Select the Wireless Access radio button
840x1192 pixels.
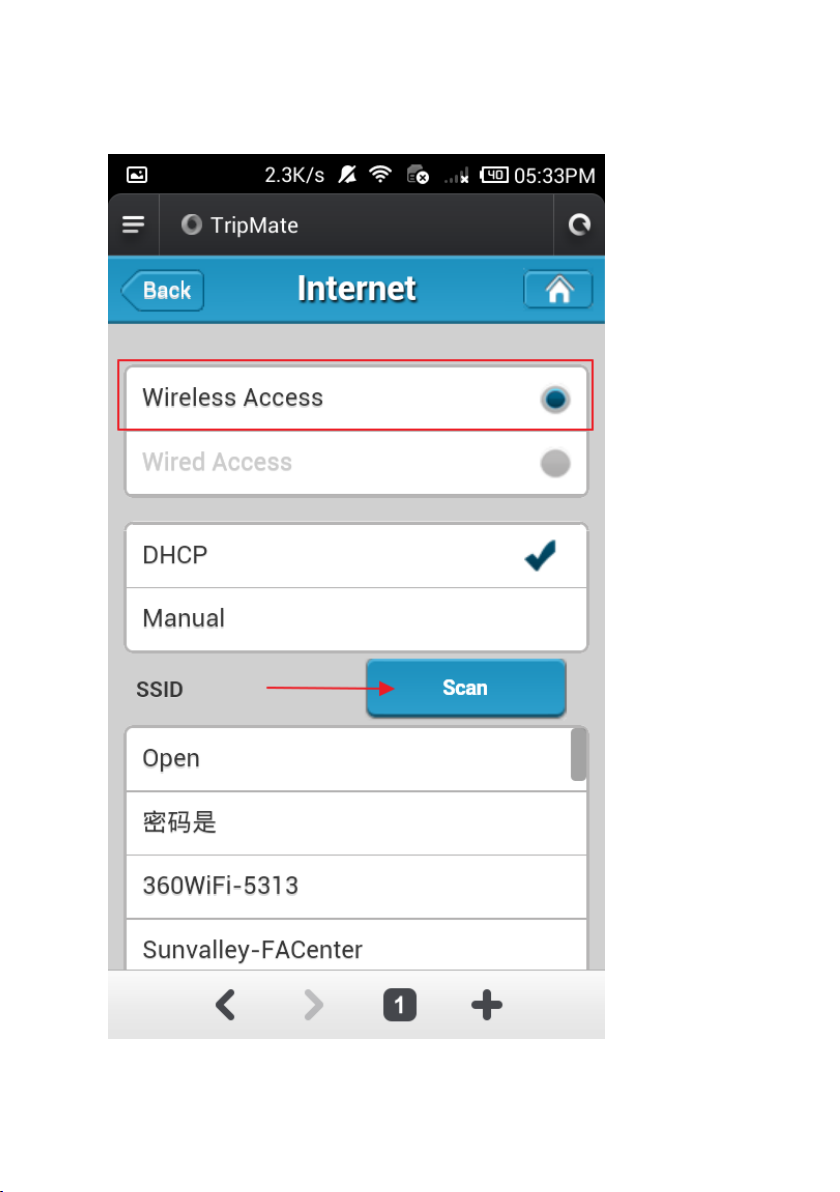click(x=555, y=398)
